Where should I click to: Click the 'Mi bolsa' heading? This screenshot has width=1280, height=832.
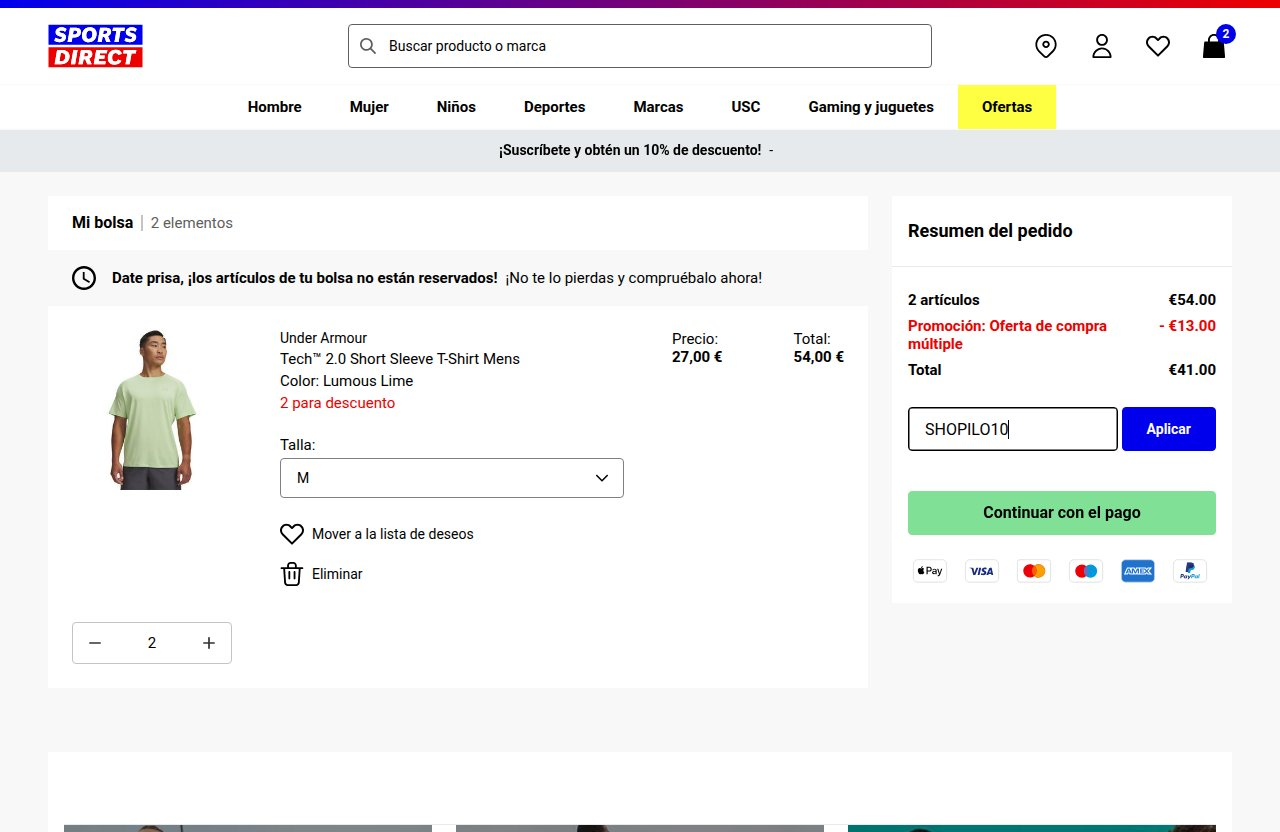pos(102,223)
